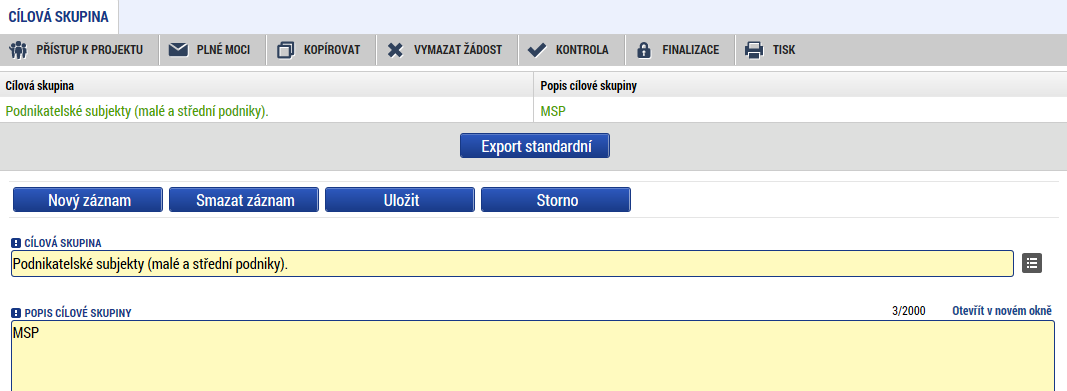This screenshot has width=1067, height=391.
Task: Click the checkmark icon for Kontrola
Action: click(537, 50)
